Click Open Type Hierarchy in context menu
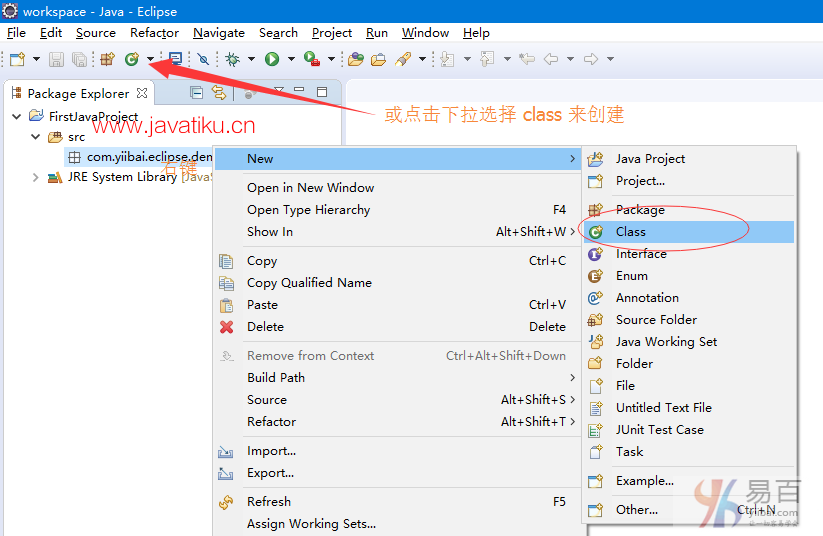823x536 pixels. [x=397, y=210]
